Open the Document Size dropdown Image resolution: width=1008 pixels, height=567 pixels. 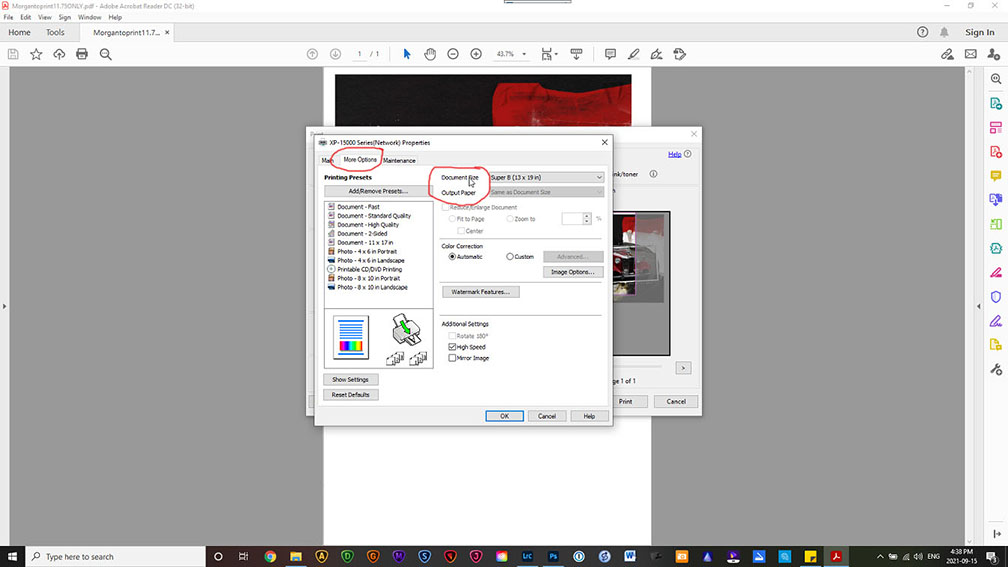(546, 177)
